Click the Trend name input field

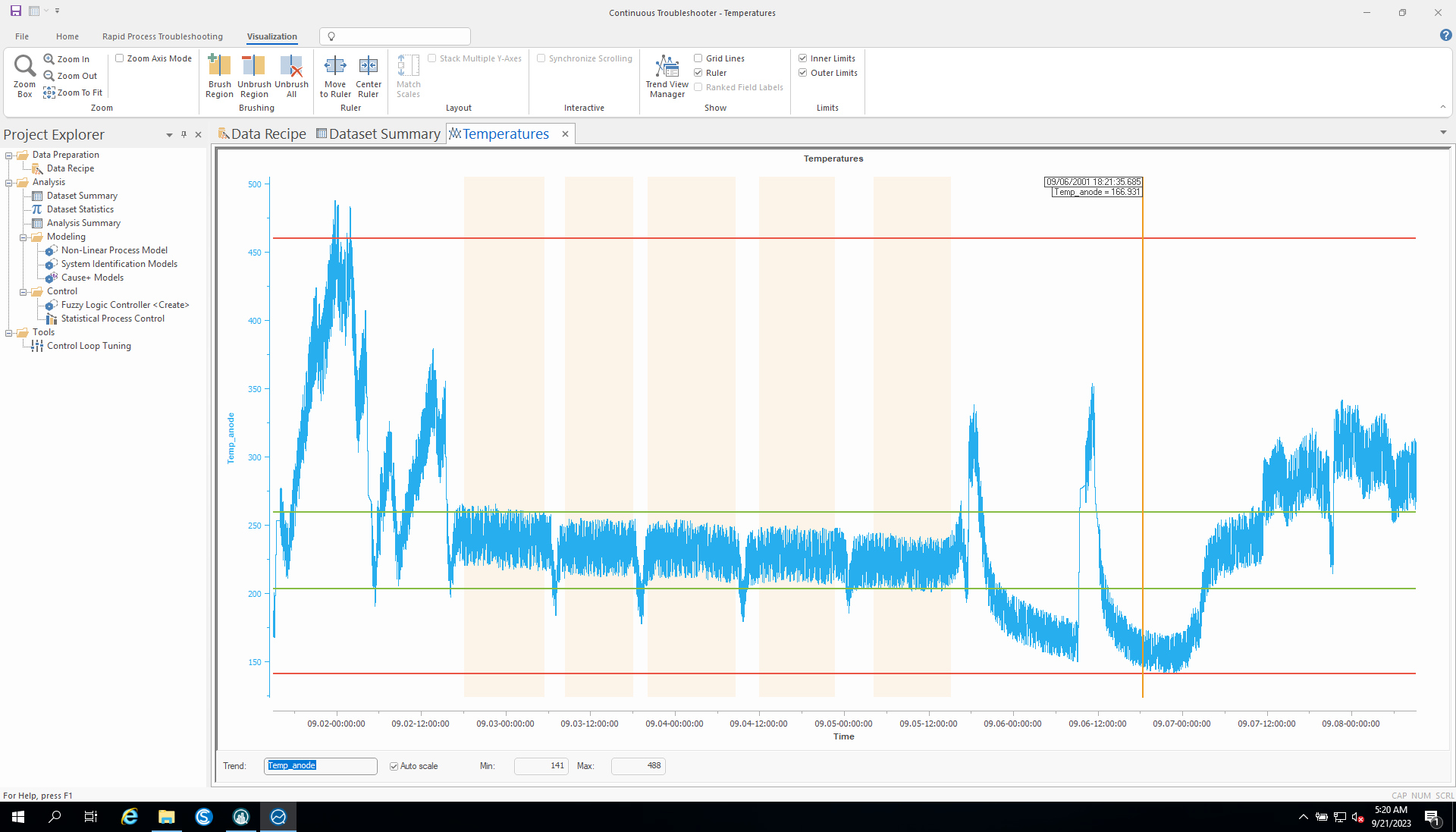point(320,766)
